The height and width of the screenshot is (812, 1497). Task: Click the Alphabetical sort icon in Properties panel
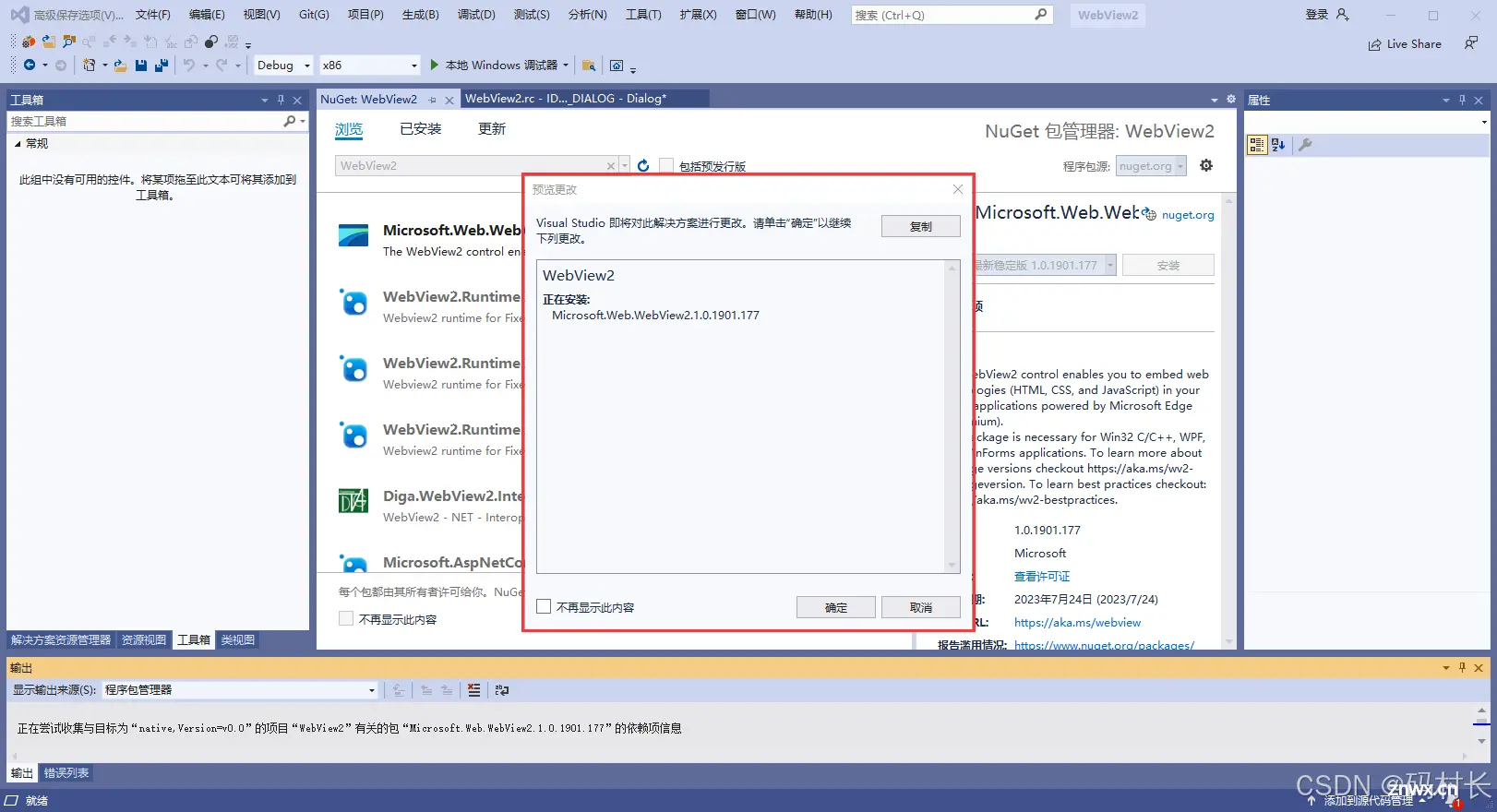click(x=1278, y=145)
